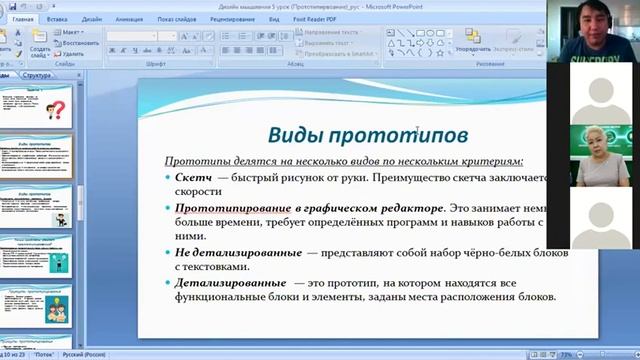Justify the text alignment
Viewport: 640px width, 360px height.
tap(260, 51)
